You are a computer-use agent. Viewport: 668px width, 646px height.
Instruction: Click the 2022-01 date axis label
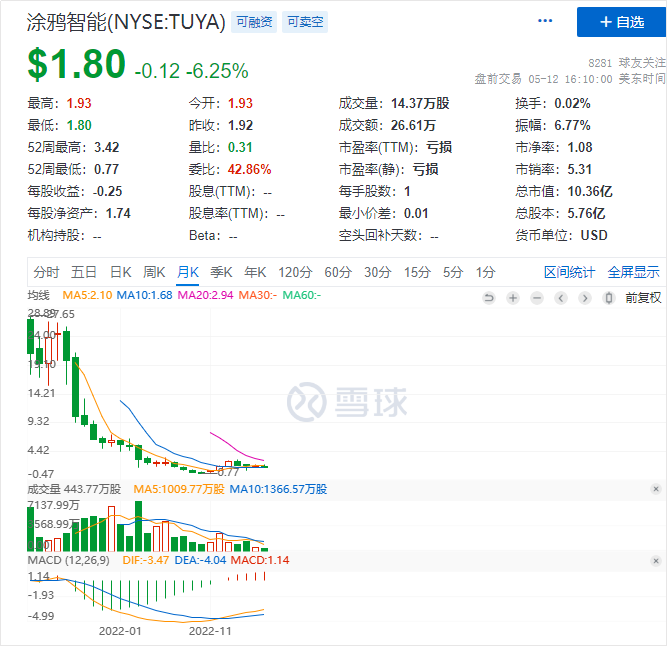pos(120,631)
